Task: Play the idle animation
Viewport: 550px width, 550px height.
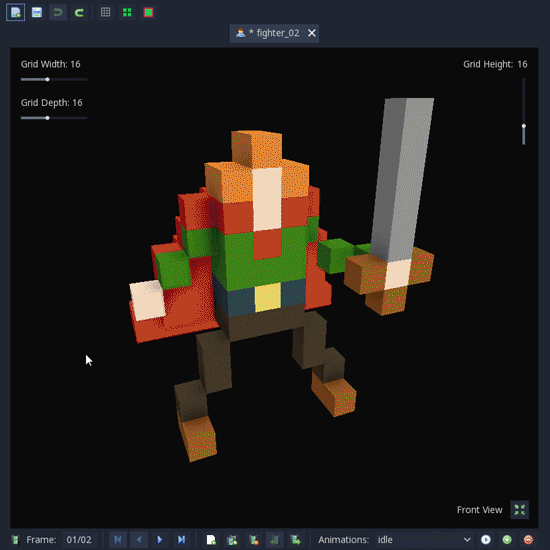Action: coord(486,539)
